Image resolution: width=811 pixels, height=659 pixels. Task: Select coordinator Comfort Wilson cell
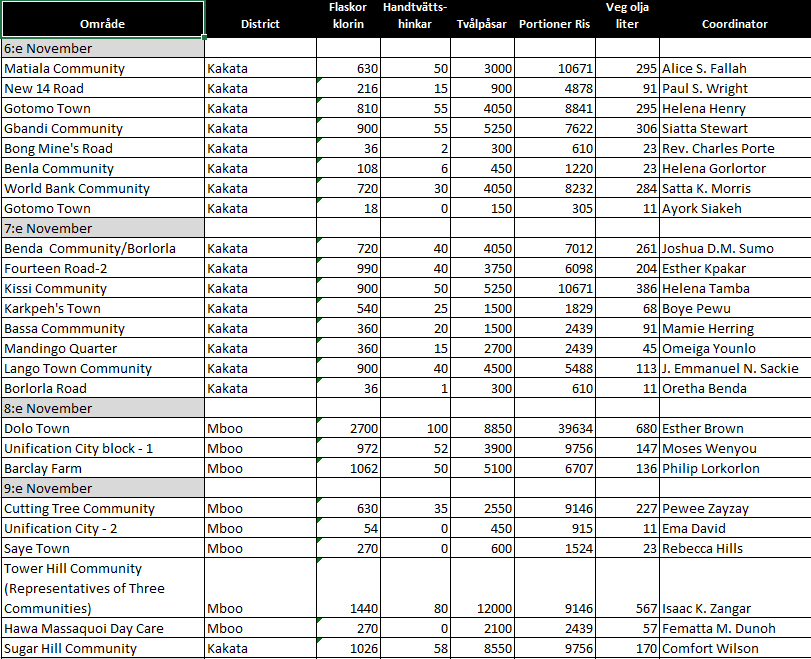point(734,648)
